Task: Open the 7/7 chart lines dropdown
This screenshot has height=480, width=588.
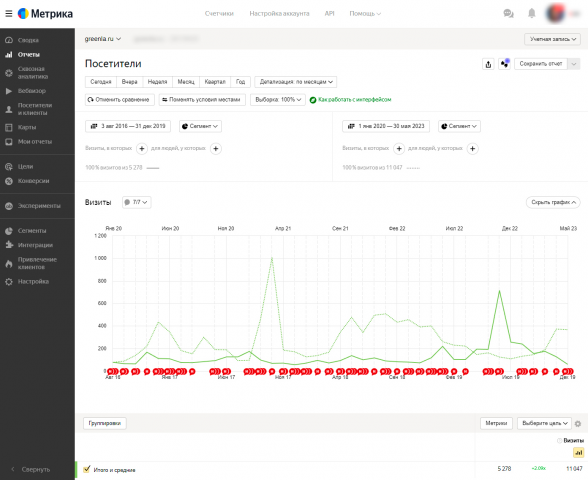Action: [x=136, y=202]
